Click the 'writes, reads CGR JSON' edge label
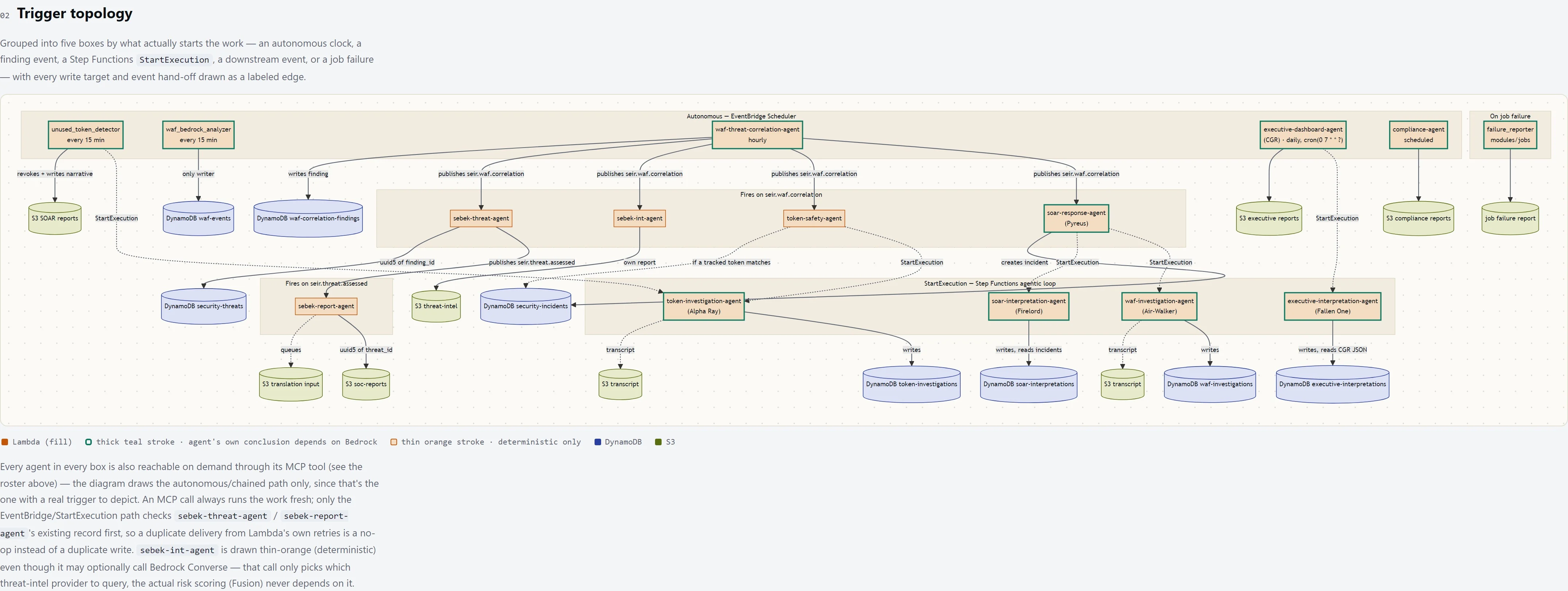Screen dimensions: 1568x591 tap(1332, 350)
